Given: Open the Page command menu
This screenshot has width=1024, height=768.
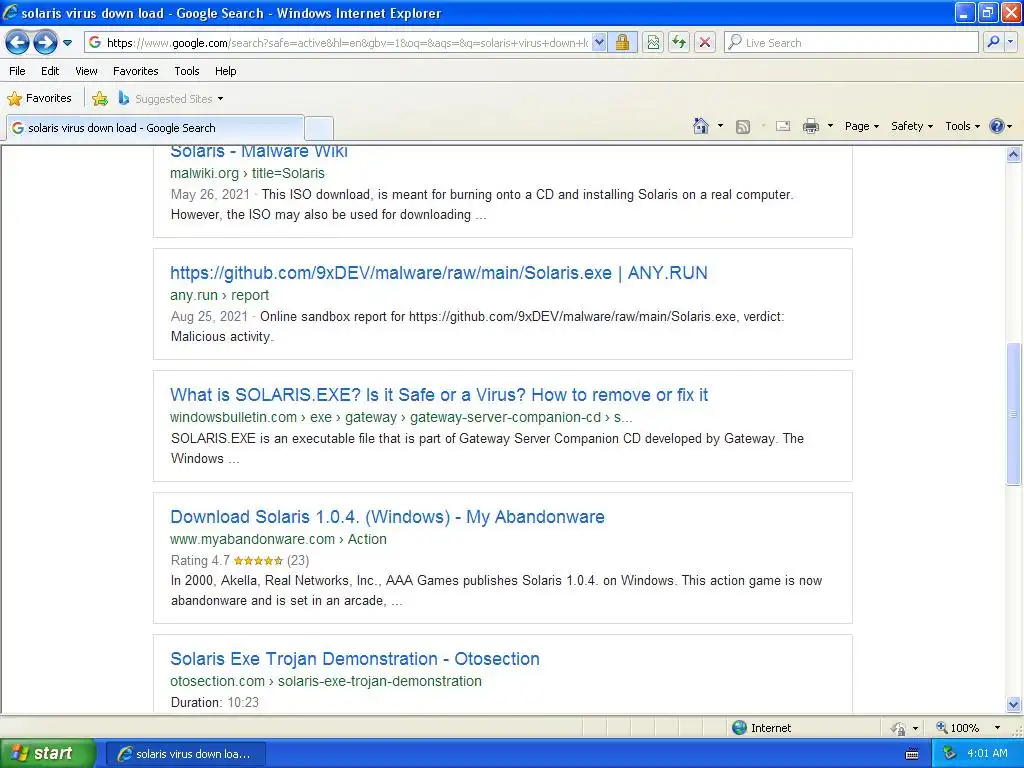Looking at the screenshot, I should coord(861,126).
